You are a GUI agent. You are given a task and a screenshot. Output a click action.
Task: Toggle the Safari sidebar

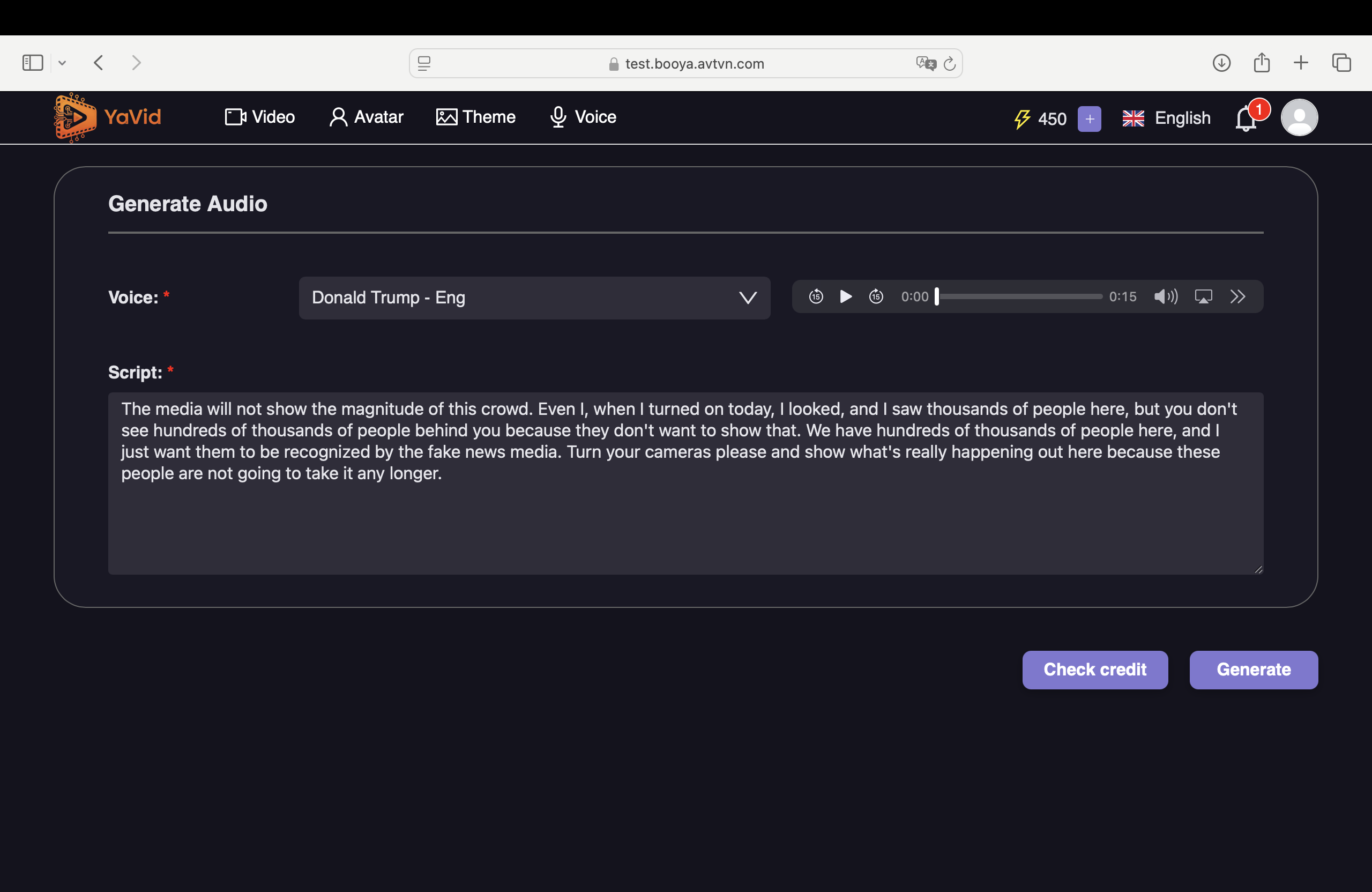click(x=33, y=63)
